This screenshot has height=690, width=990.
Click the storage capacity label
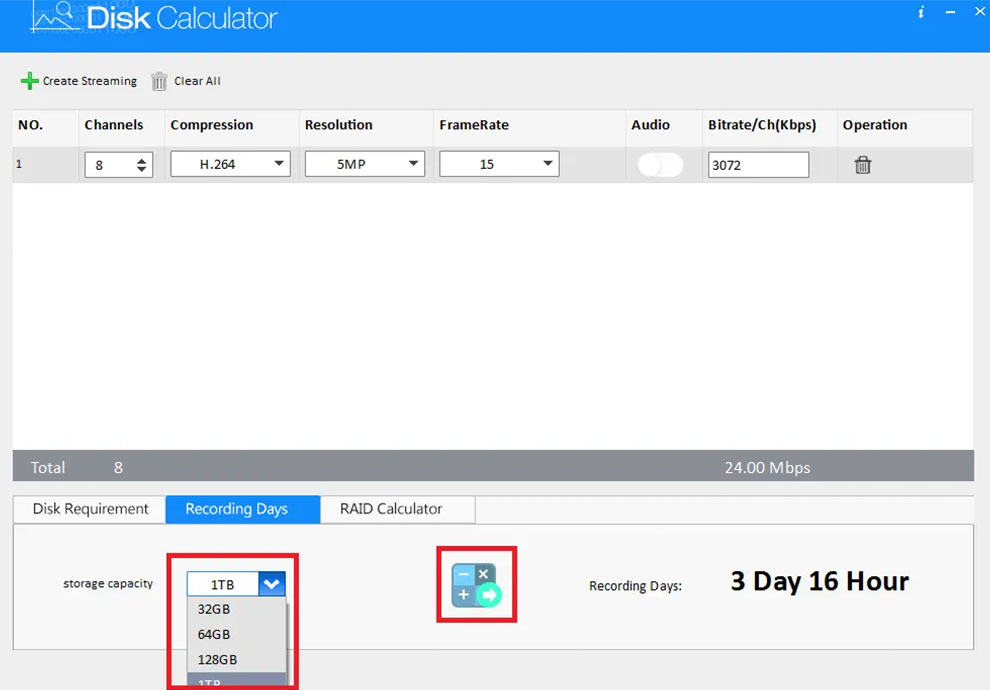coord(108,584)
